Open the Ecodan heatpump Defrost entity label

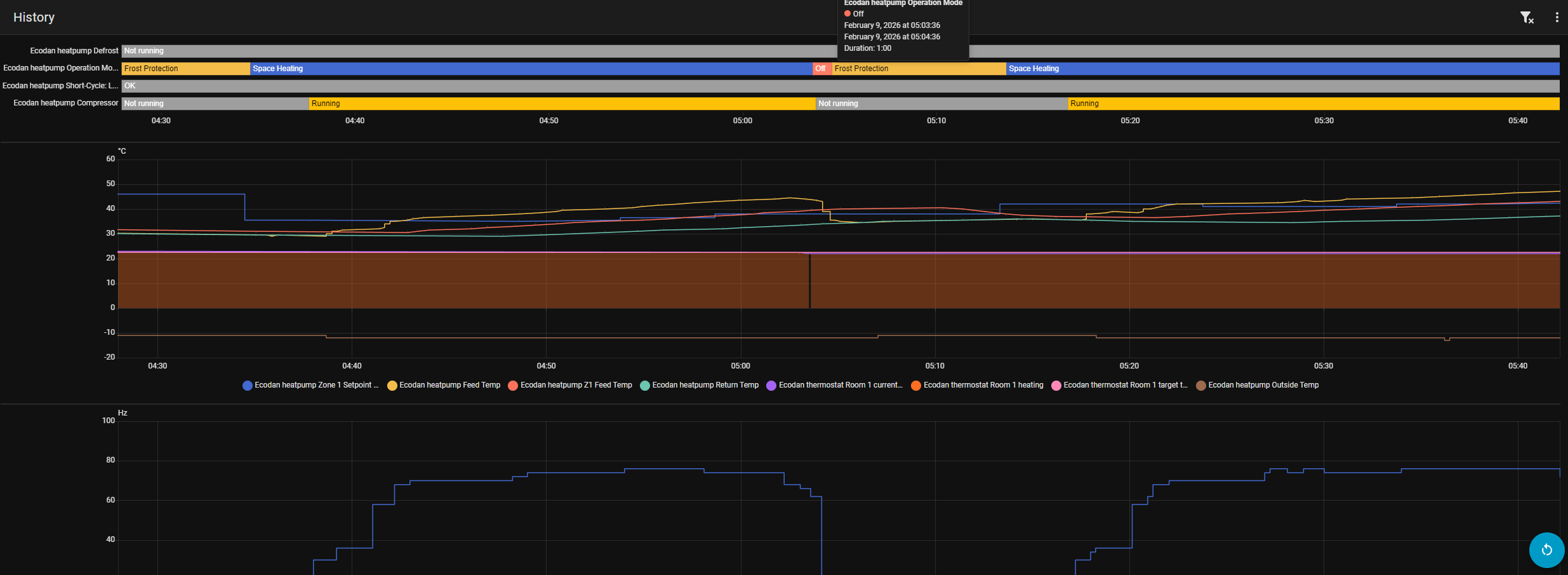coord(74,51)
